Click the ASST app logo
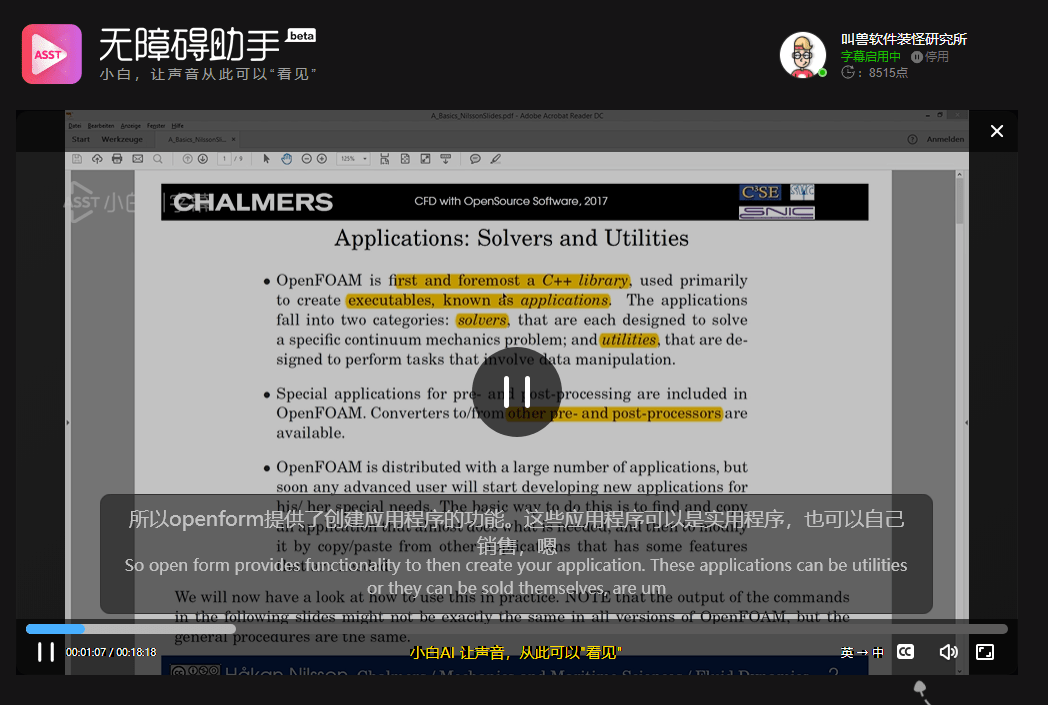This screenshot has width=1048, height=705. click(51, 54)
